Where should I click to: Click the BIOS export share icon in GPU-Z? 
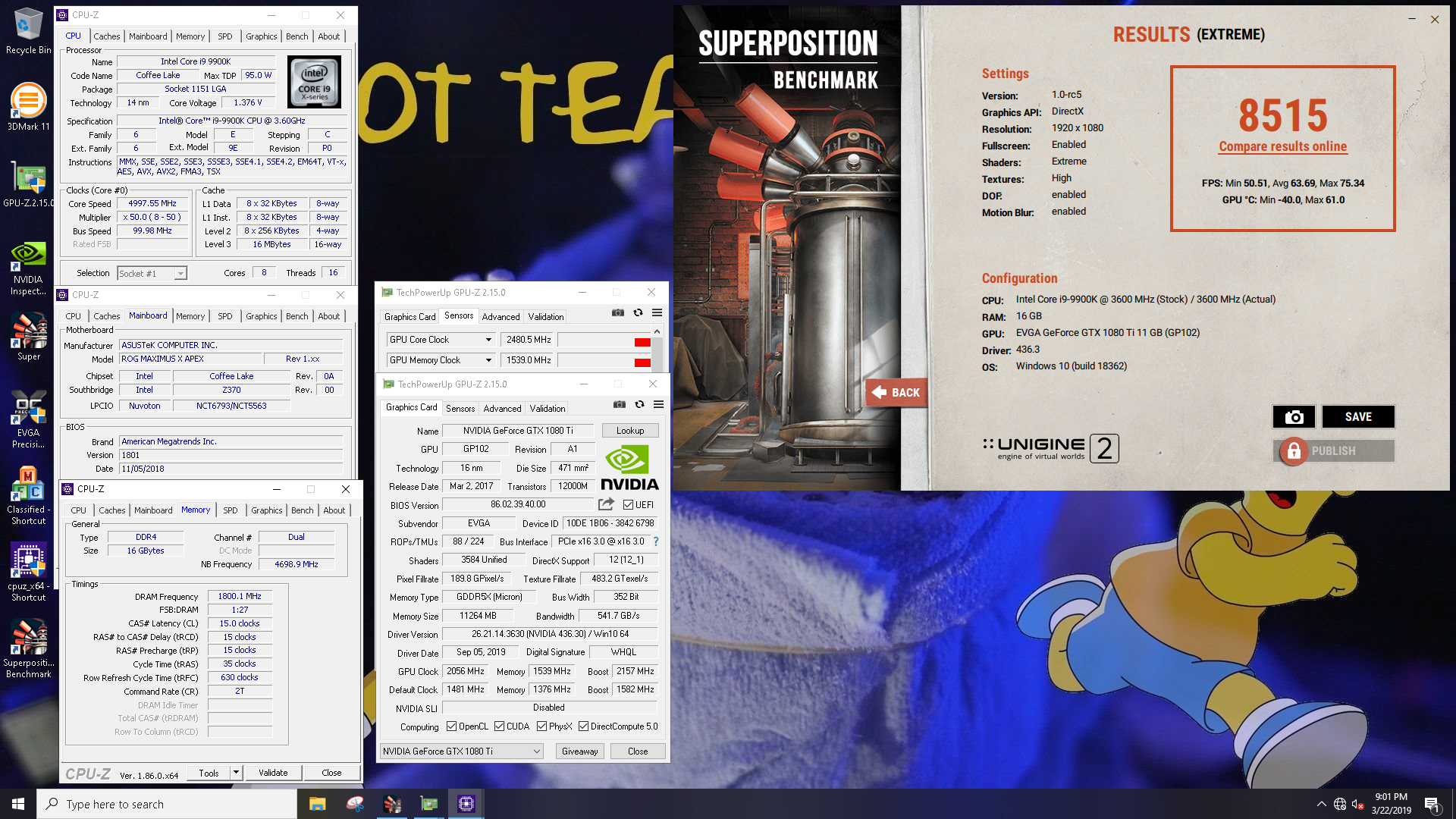click(x=606, y=504)
